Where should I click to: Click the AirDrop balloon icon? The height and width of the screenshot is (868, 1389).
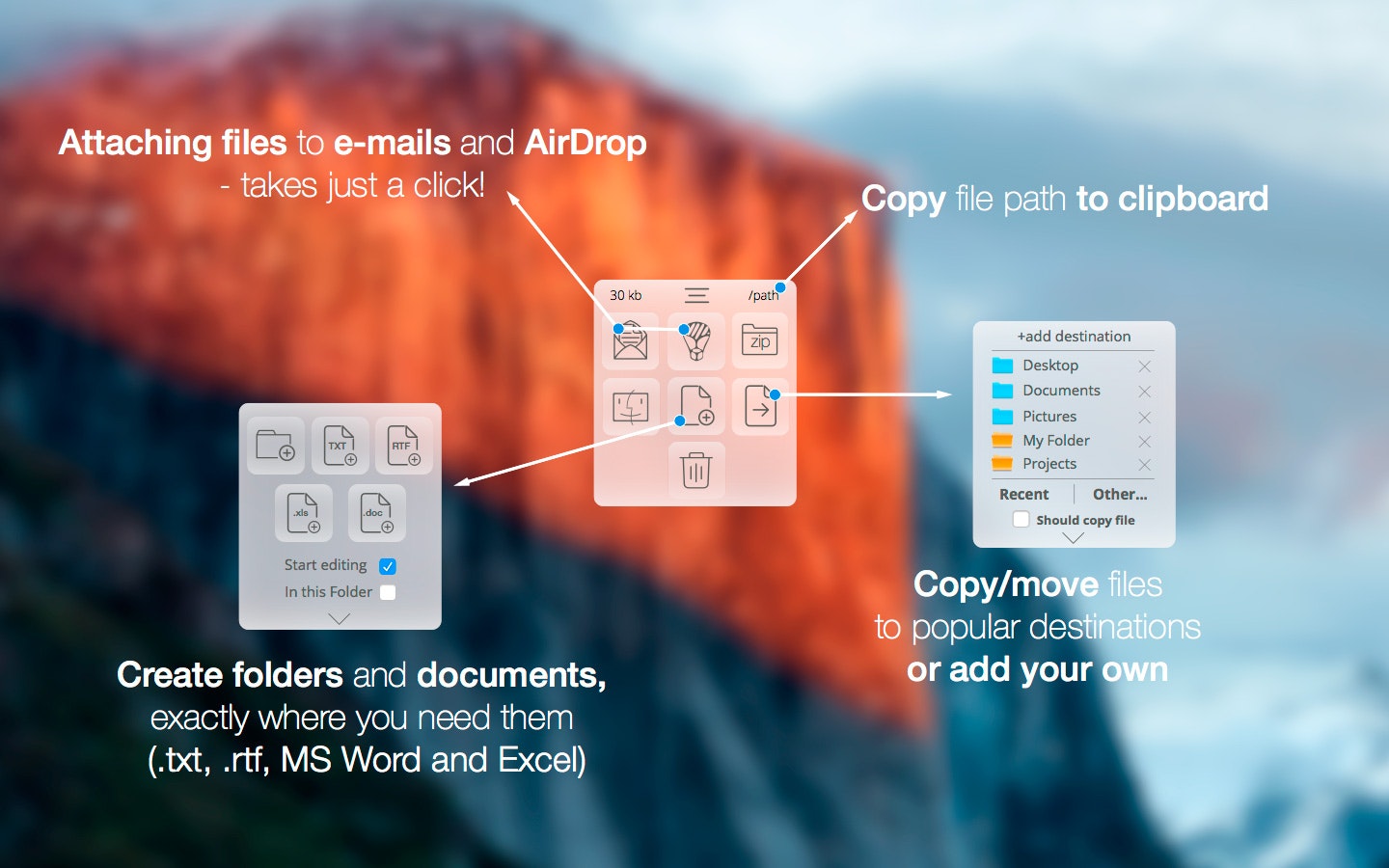[695, 341]
